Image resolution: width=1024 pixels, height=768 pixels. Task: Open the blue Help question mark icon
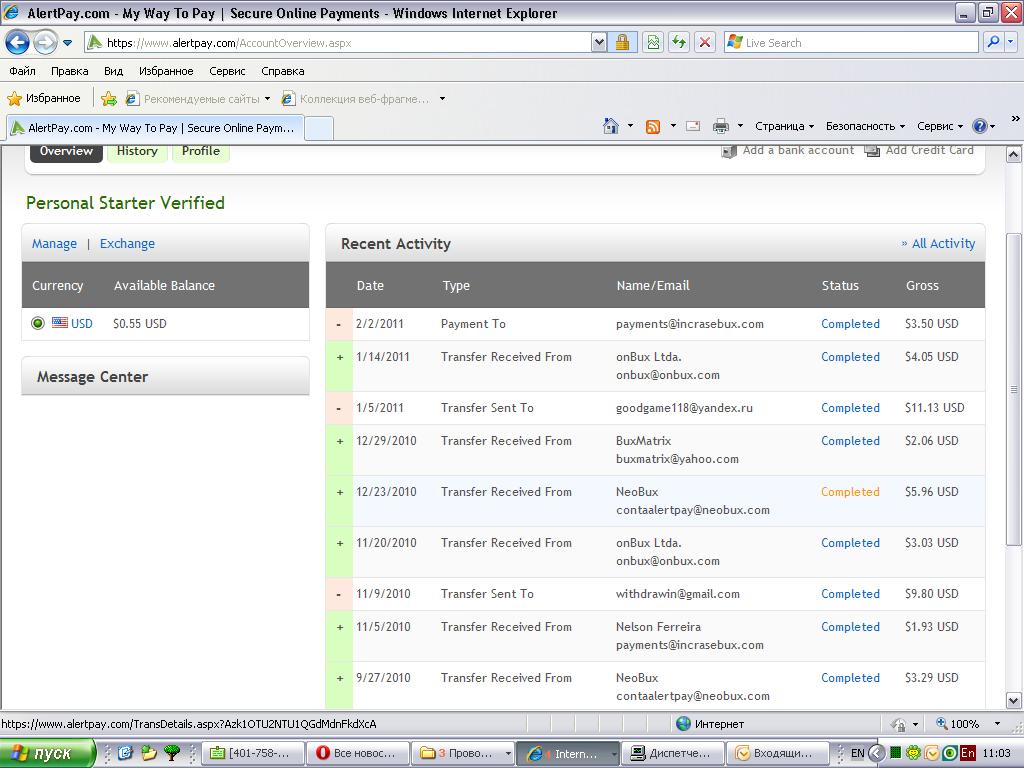980,126
